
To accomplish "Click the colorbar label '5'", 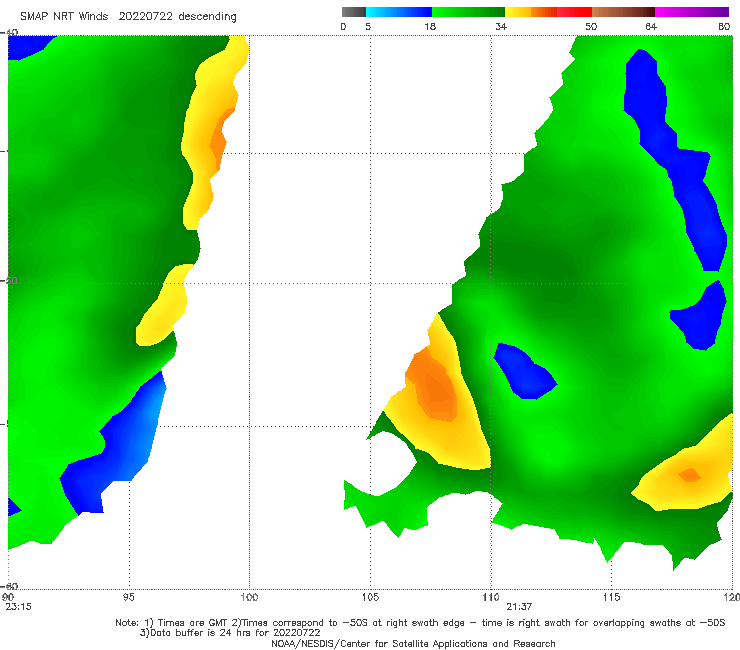I will tap(368, 26).
